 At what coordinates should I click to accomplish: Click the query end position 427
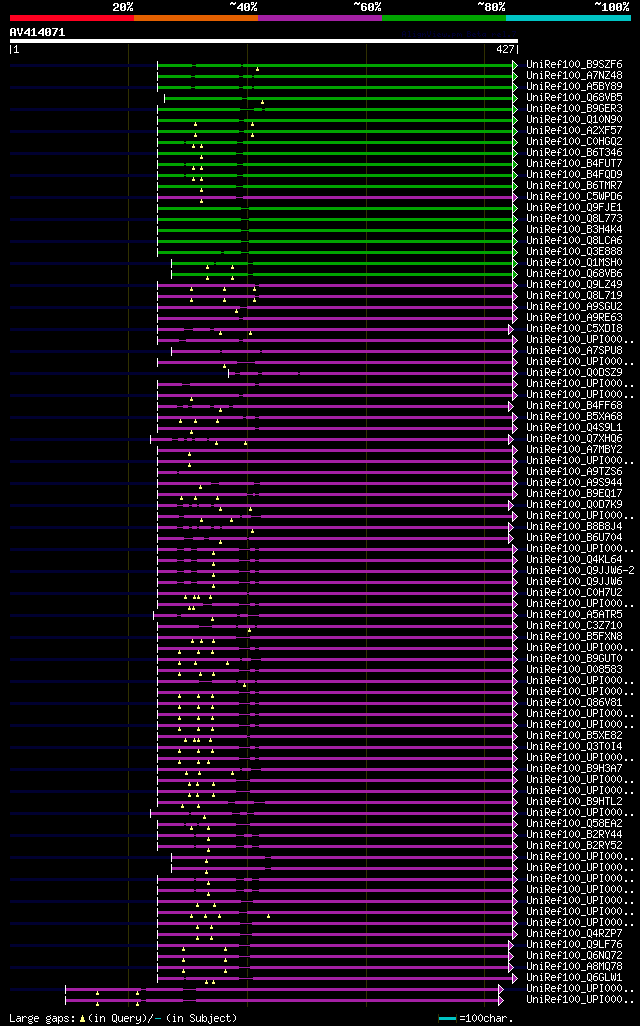point(505,49)
